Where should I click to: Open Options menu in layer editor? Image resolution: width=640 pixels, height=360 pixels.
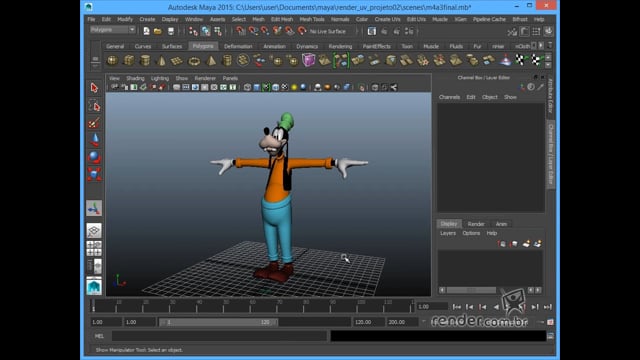[x=471, y=233]
